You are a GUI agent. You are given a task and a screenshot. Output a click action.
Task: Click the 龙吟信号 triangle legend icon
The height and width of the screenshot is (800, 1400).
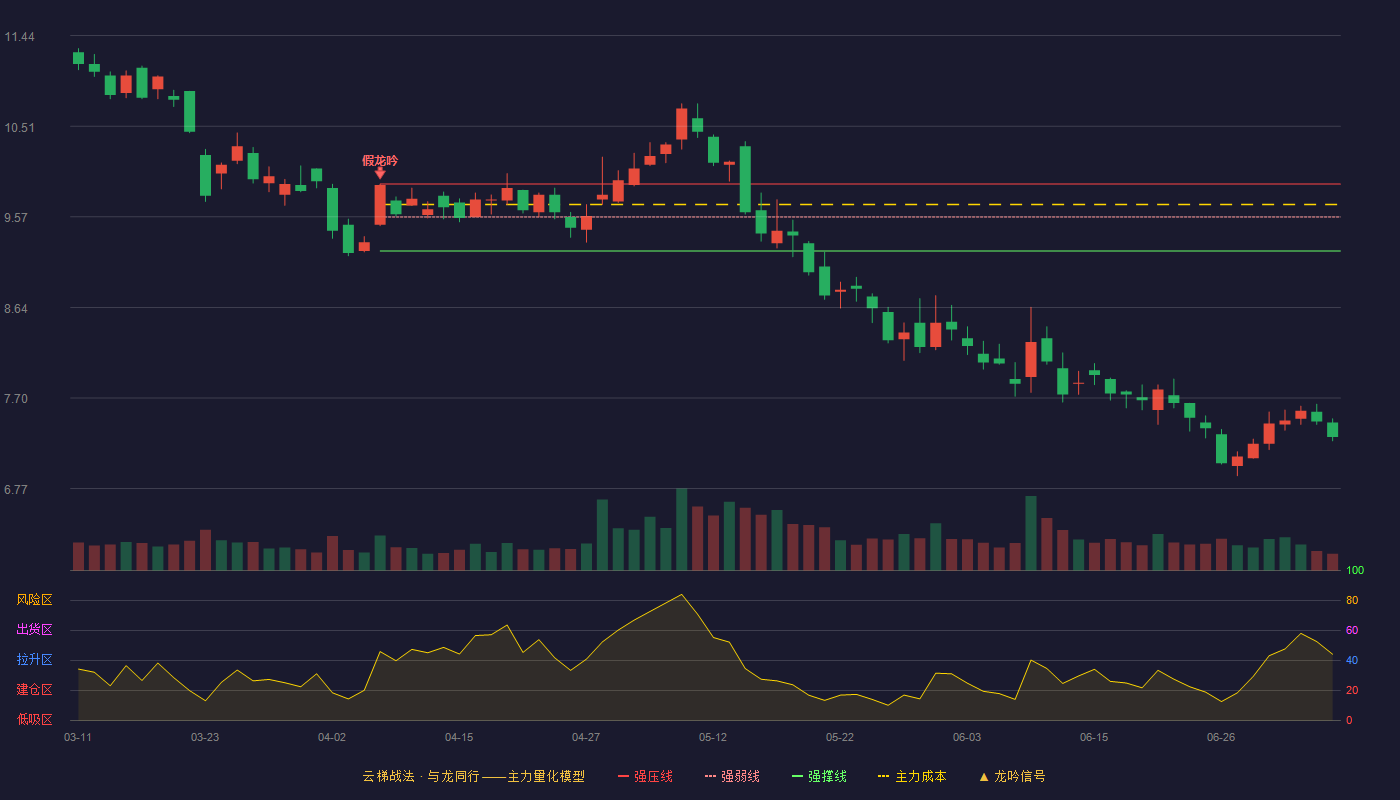pyautogui.click(x=984, y=776)
